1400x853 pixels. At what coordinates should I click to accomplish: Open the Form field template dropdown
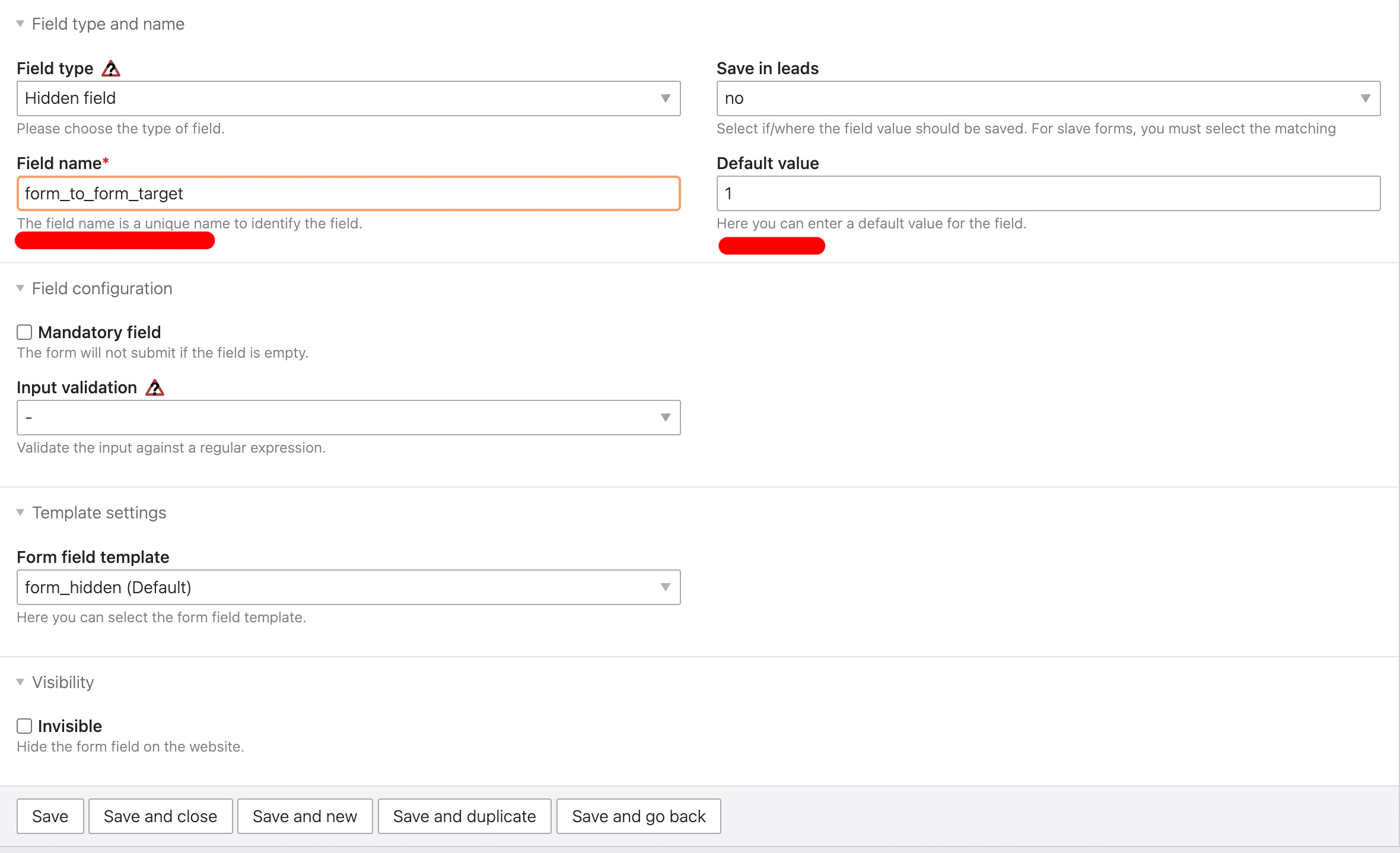[348, 587]
